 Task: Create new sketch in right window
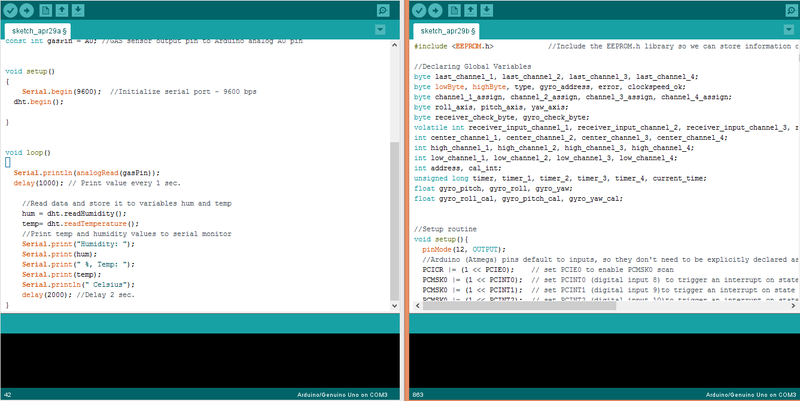(x=454, y=10)
